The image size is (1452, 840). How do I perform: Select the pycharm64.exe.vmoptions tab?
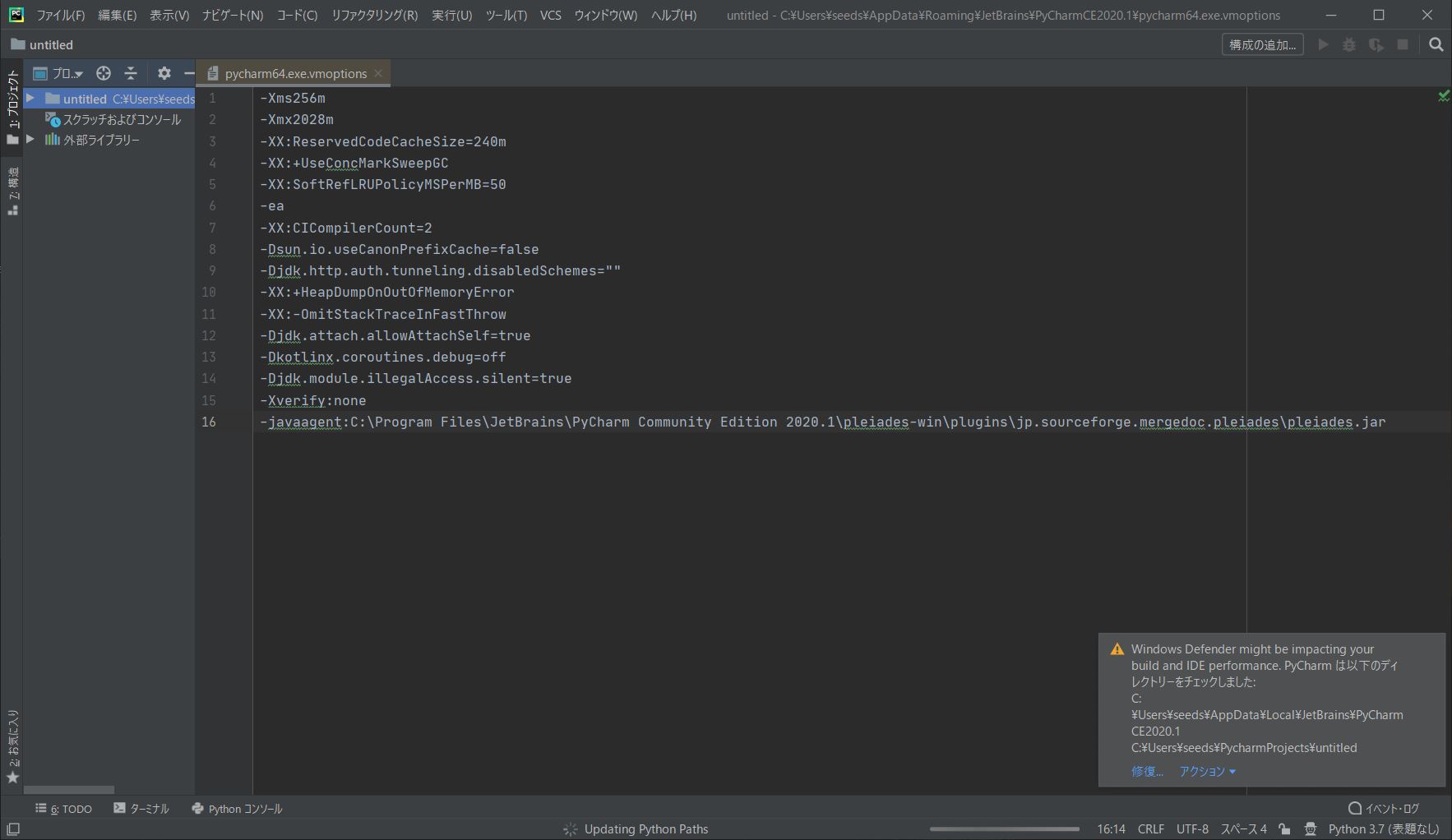click(x=295, y=73)
